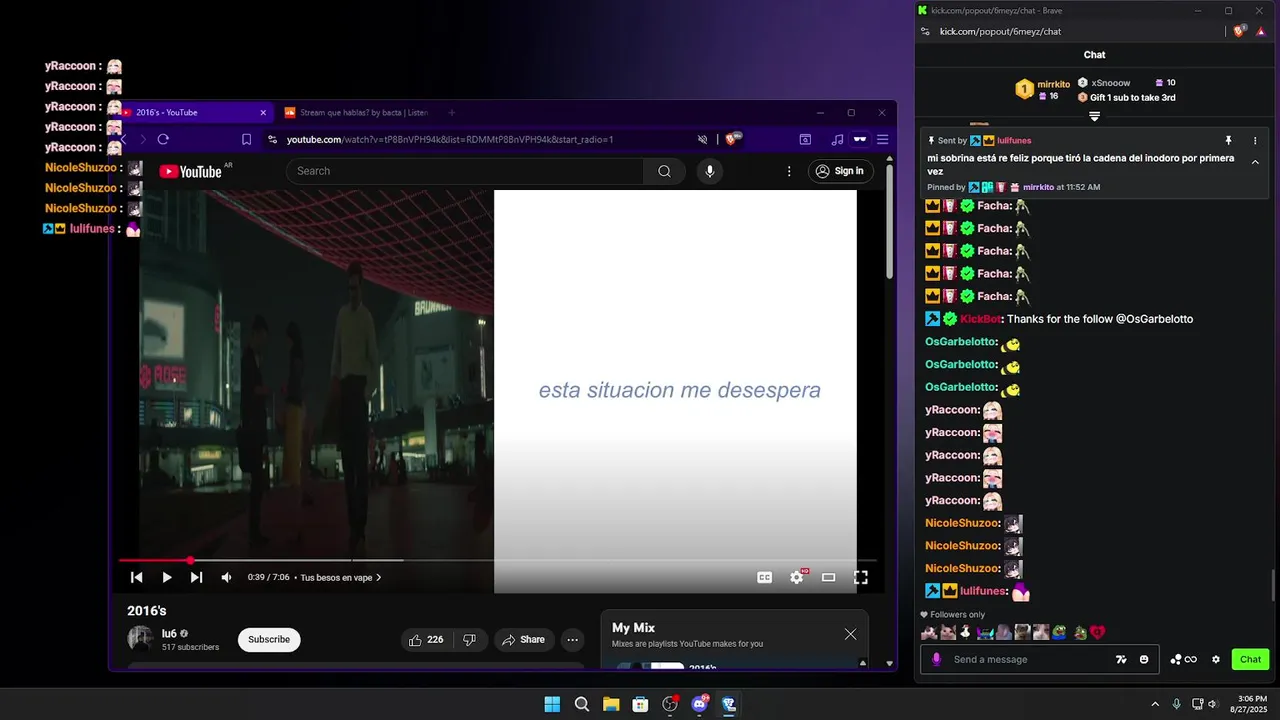
Task: Skip to the previous video in playlist
Action: [137, 577]
